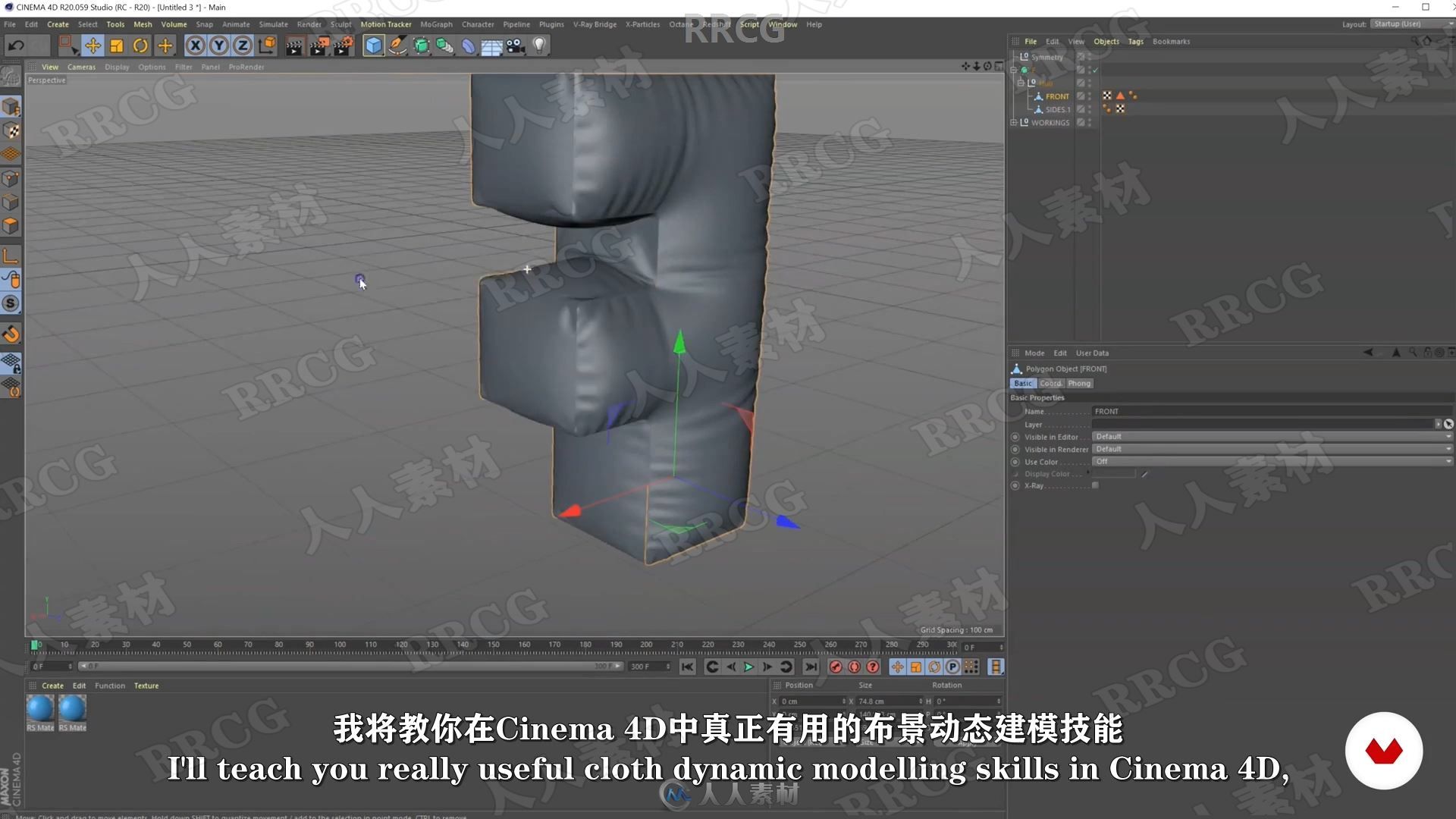Toggle Z axis lock

243,46
